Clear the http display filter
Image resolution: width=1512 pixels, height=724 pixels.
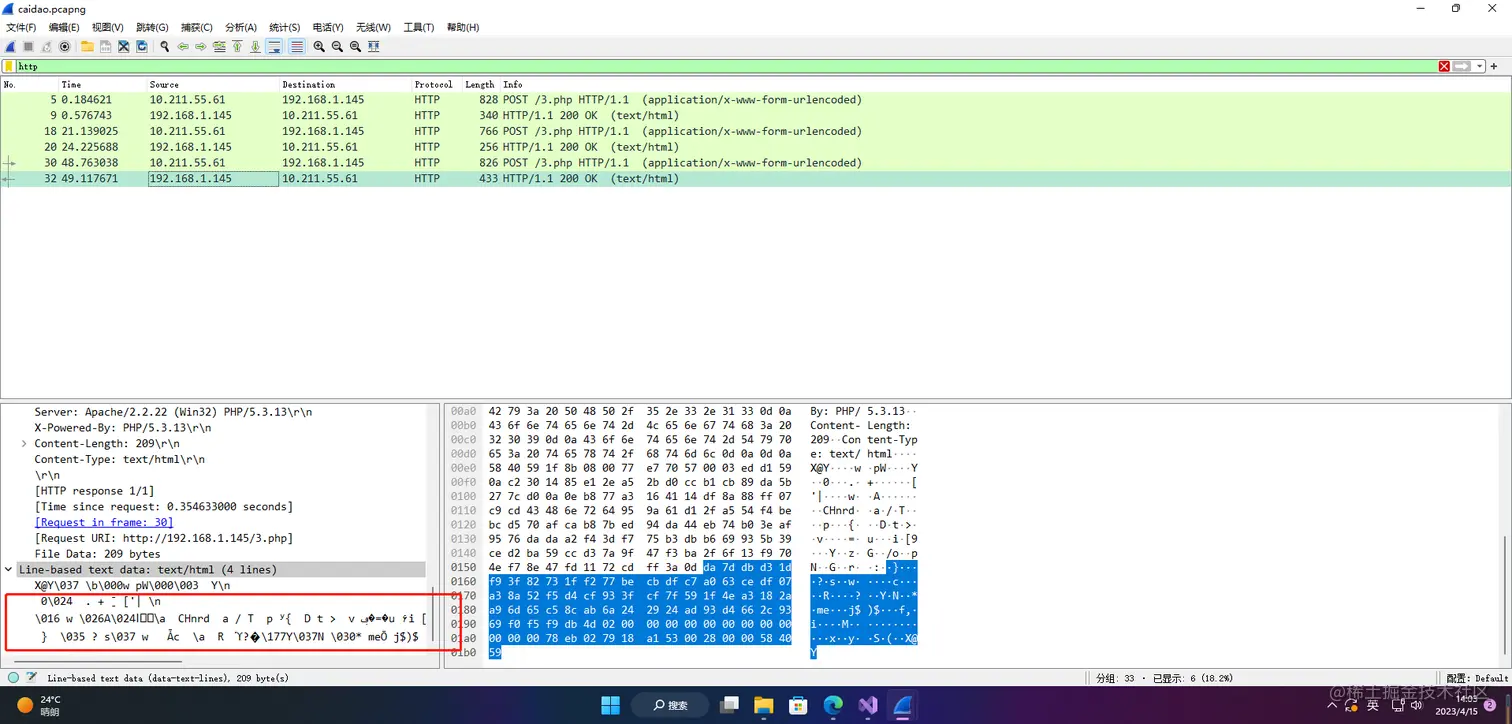click(1444, 66)
